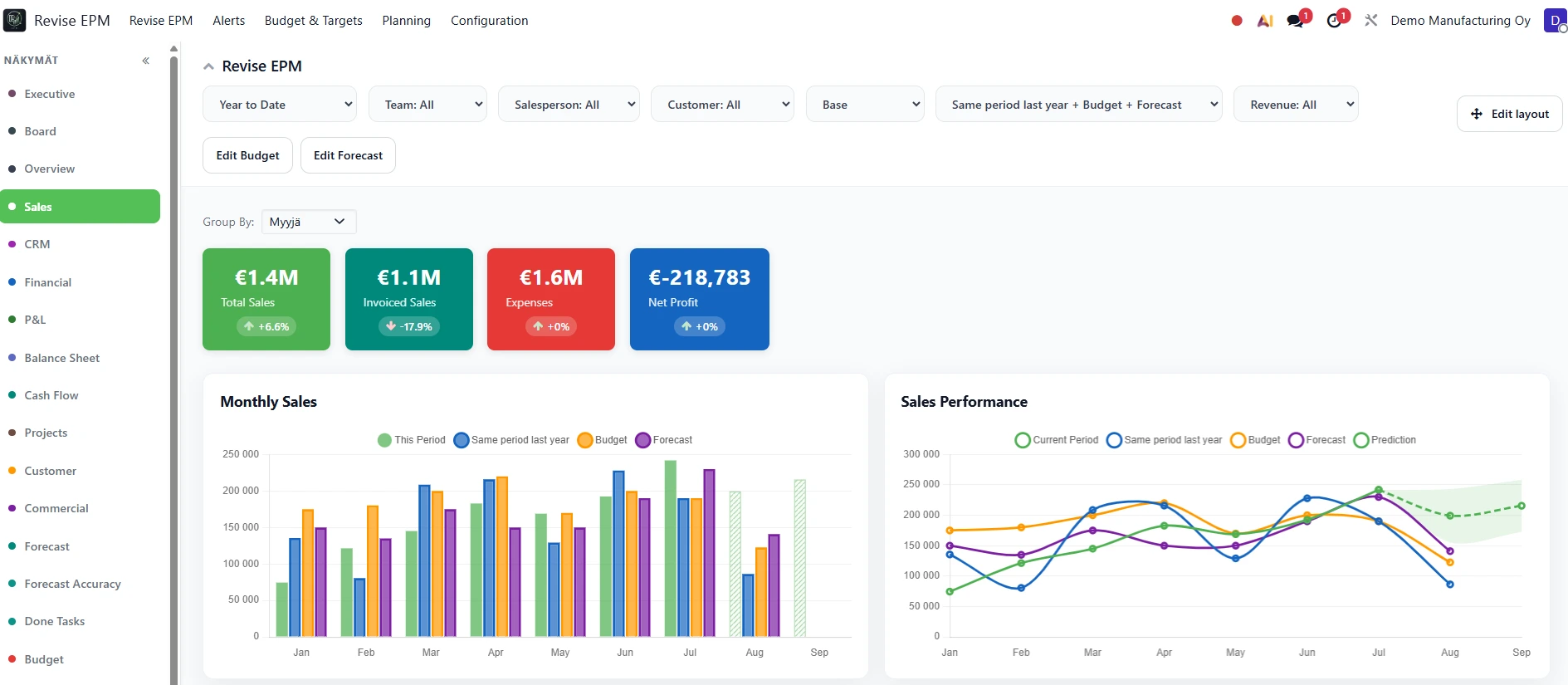Viewport: 1568px width, 685px height.
Task: Click the user avatar D icon
Action: [x=1555, y=20]
